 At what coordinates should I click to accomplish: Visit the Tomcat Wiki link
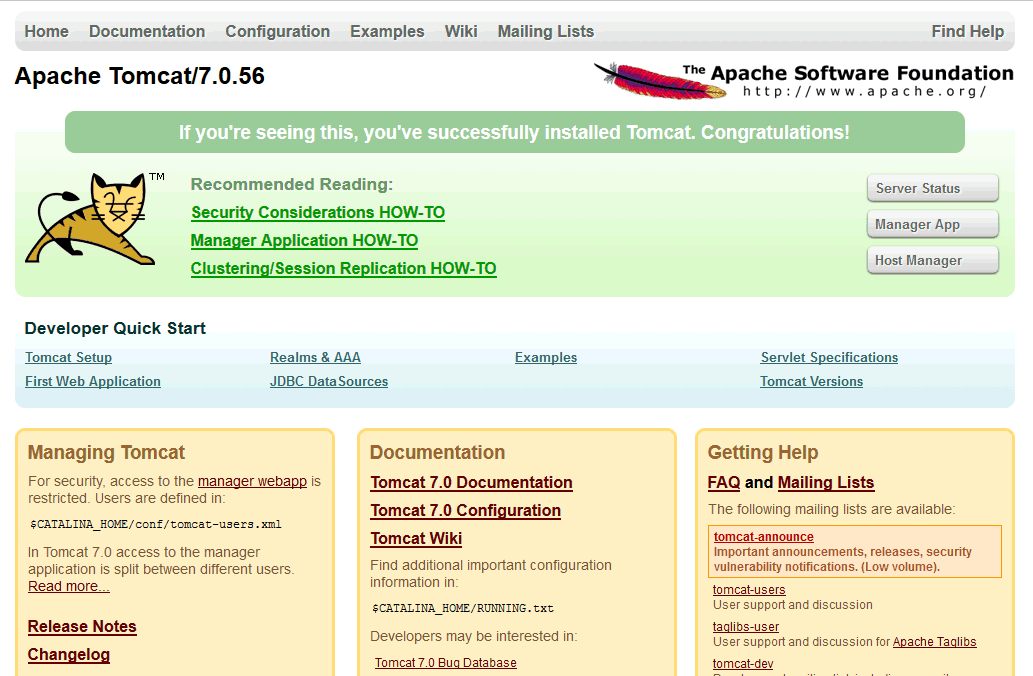click(x=416, y=538)
